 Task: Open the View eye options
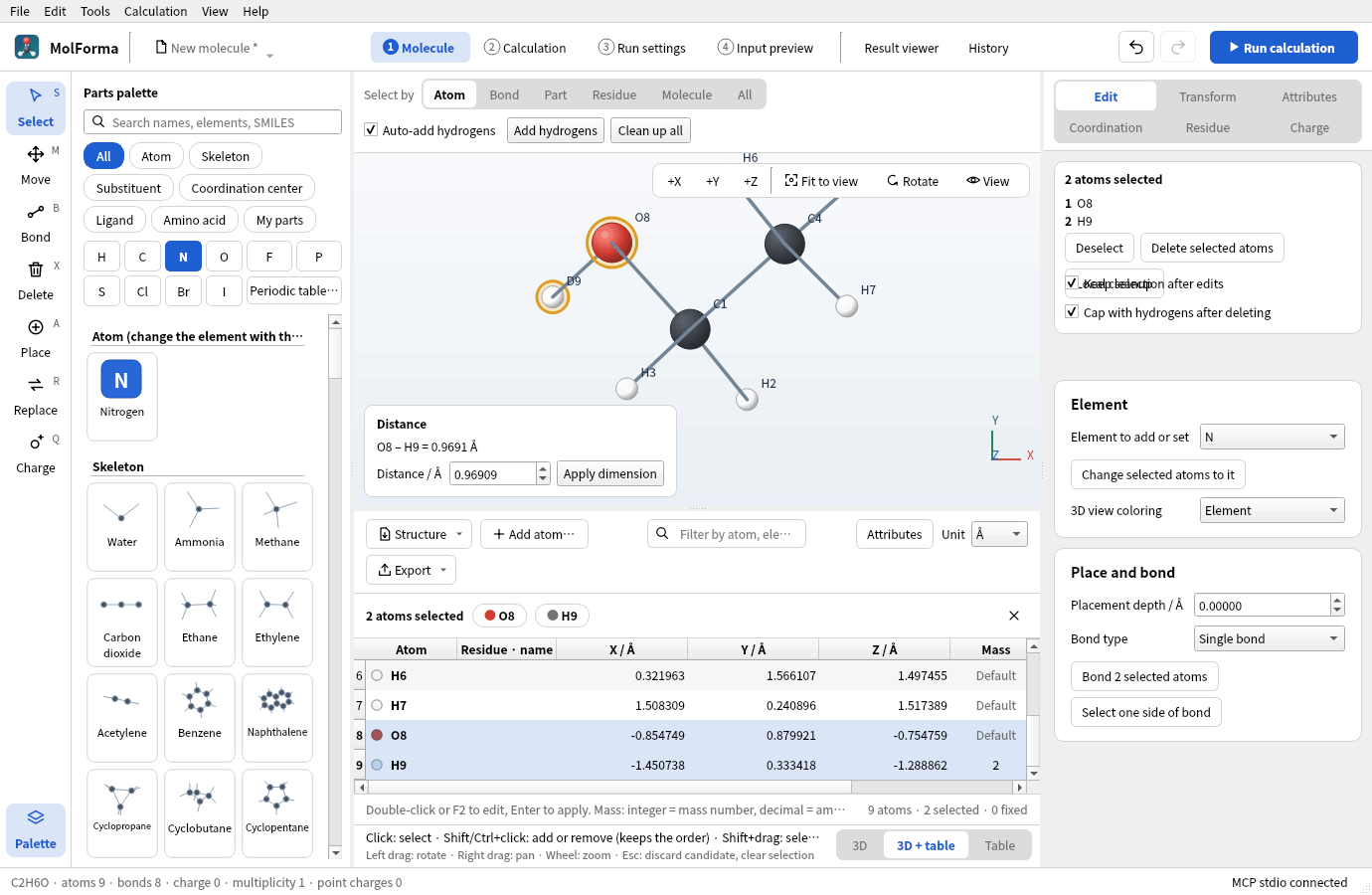[x=987, y=181]
